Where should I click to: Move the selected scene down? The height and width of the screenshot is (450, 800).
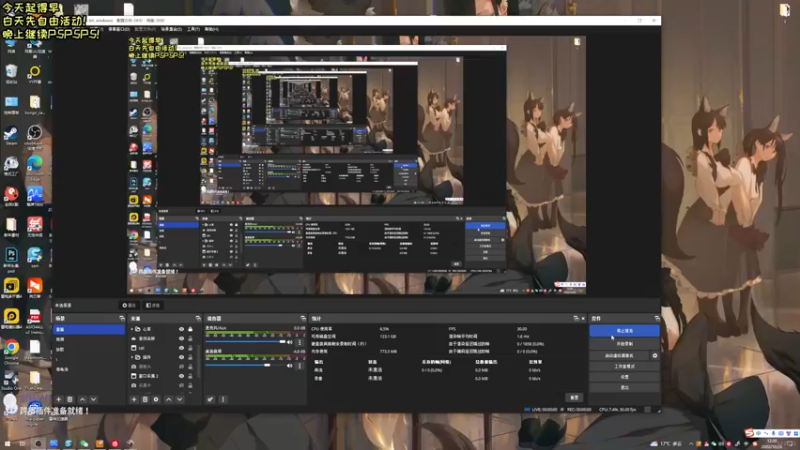[93, 399]
